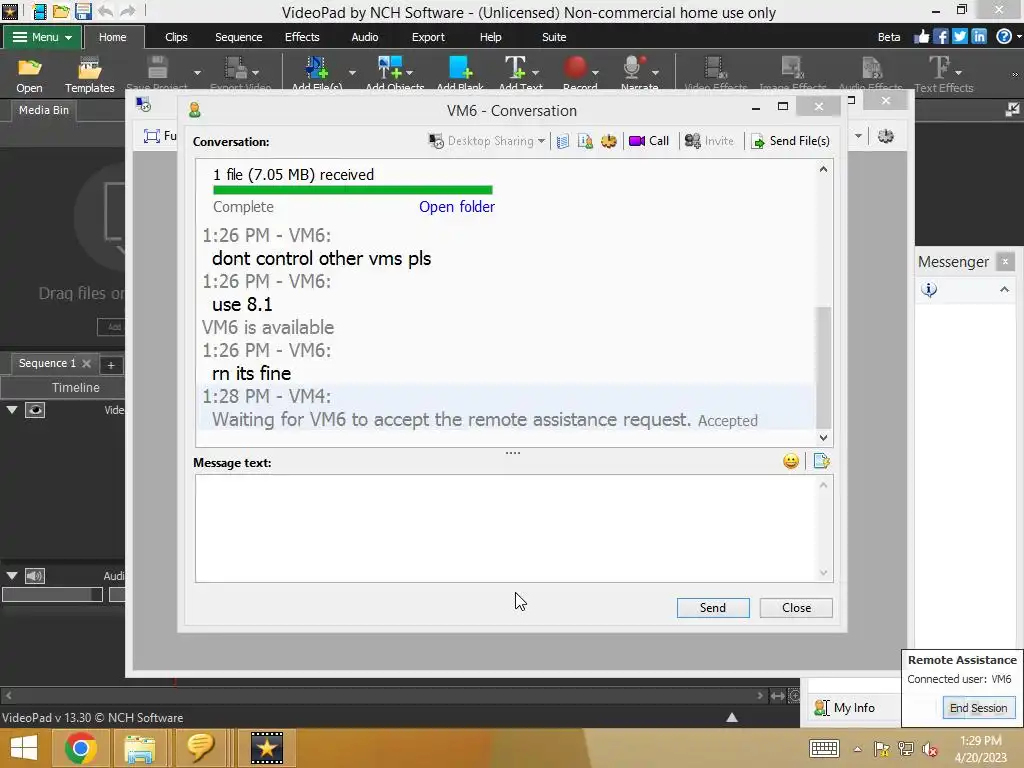Open the Templates tool
Image resolution: width=1024 pixels, height=768 pixels.
(x=89, y=74)
